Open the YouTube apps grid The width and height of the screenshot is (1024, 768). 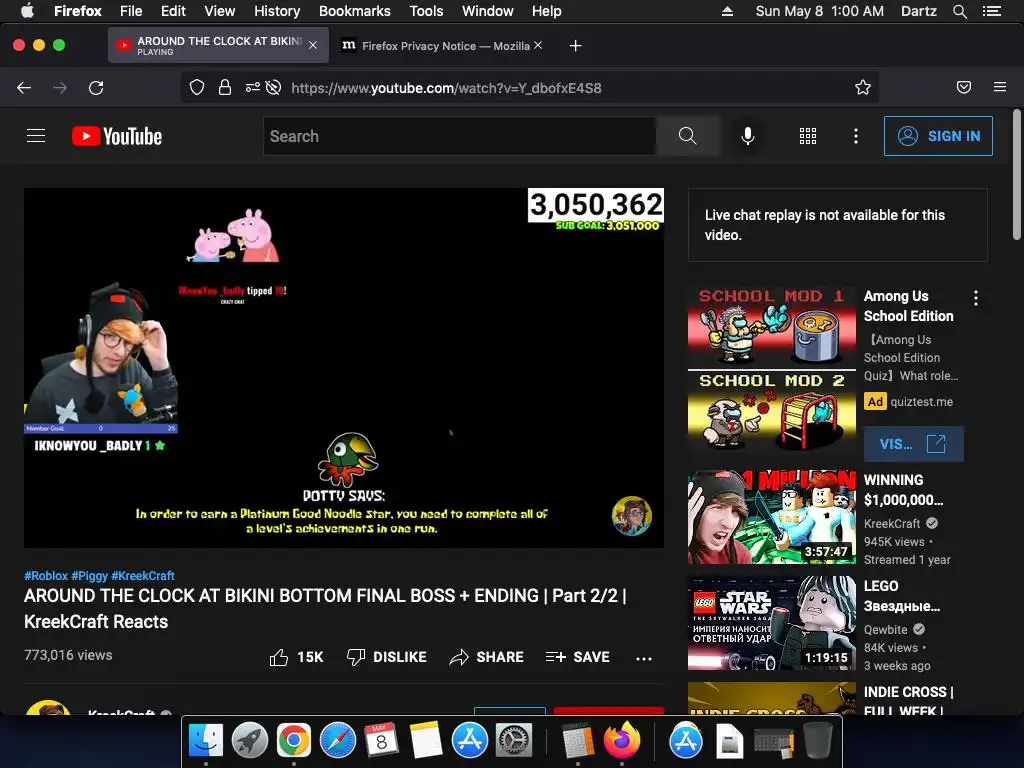(x=808, y=136)
